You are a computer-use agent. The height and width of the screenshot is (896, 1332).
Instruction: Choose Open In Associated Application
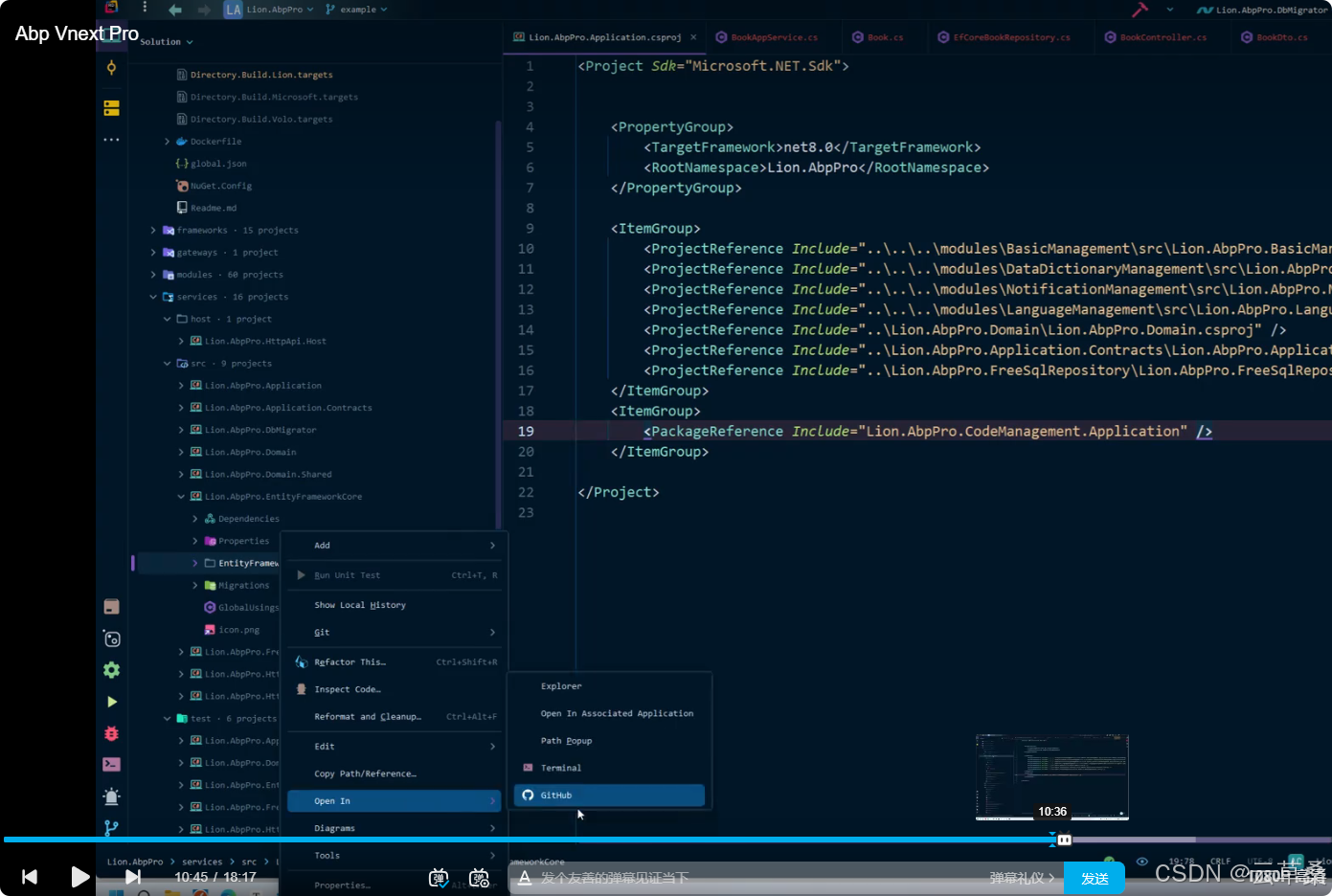(609, 713)
